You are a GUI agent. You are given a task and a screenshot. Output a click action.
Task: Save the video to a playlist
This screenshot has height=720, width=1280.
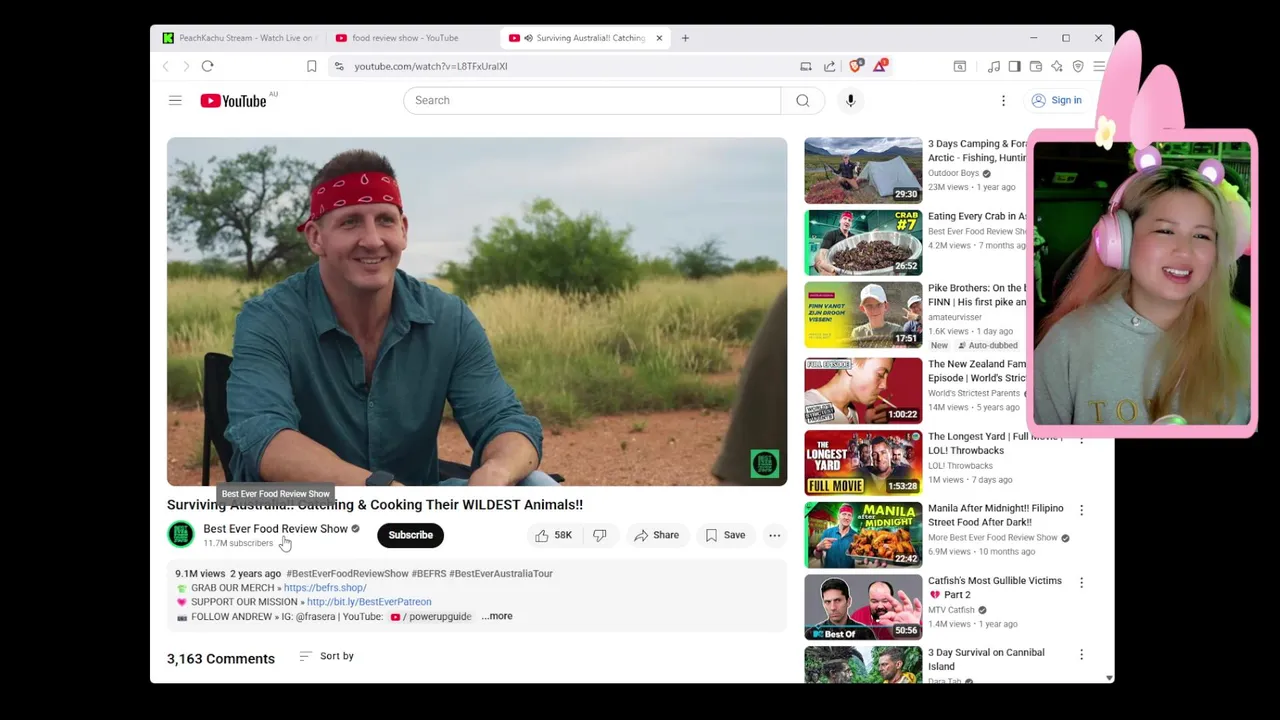(725, 535)
